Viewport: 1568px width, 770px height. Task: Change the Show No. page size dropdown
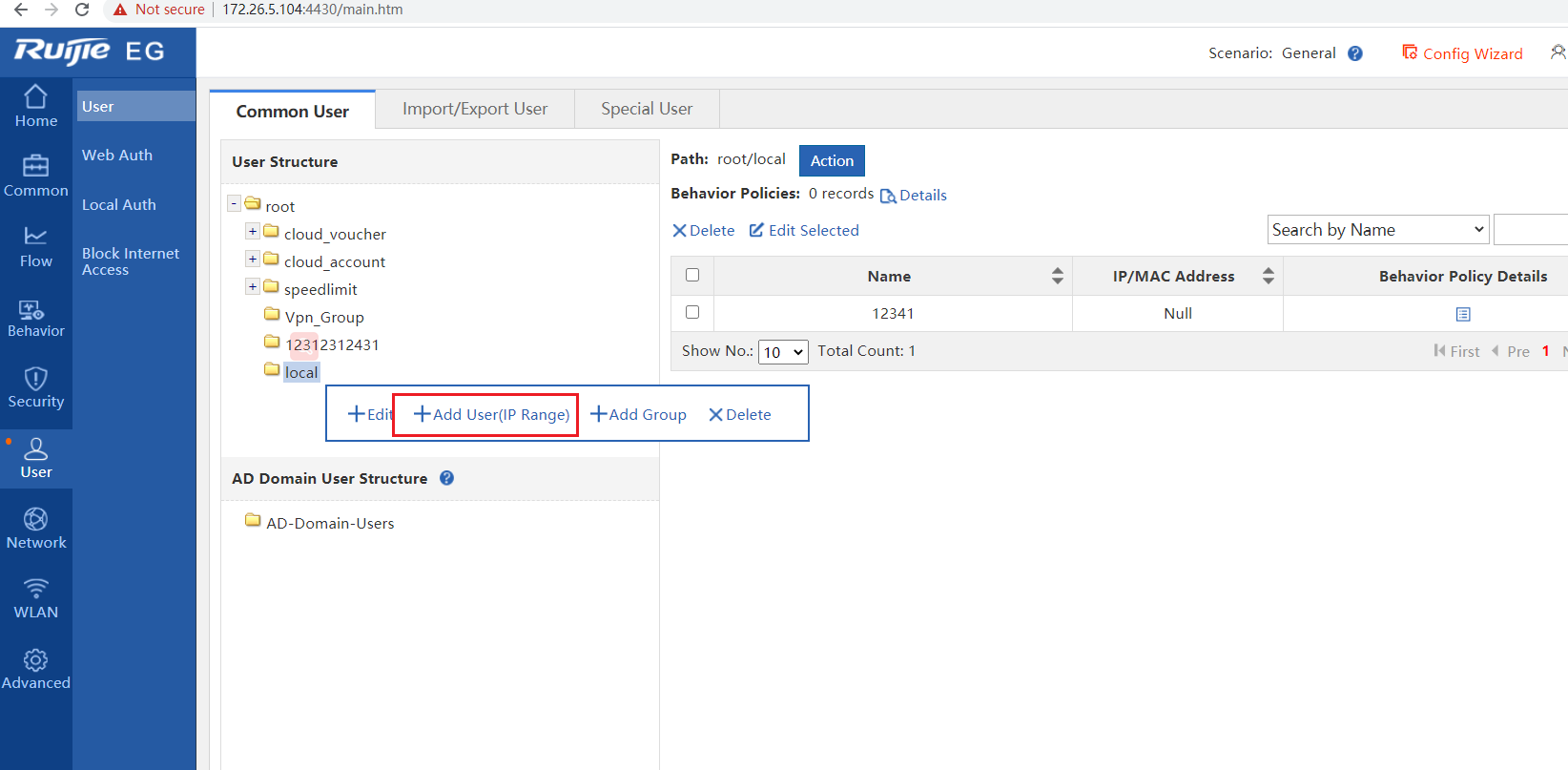coord(783,352)
